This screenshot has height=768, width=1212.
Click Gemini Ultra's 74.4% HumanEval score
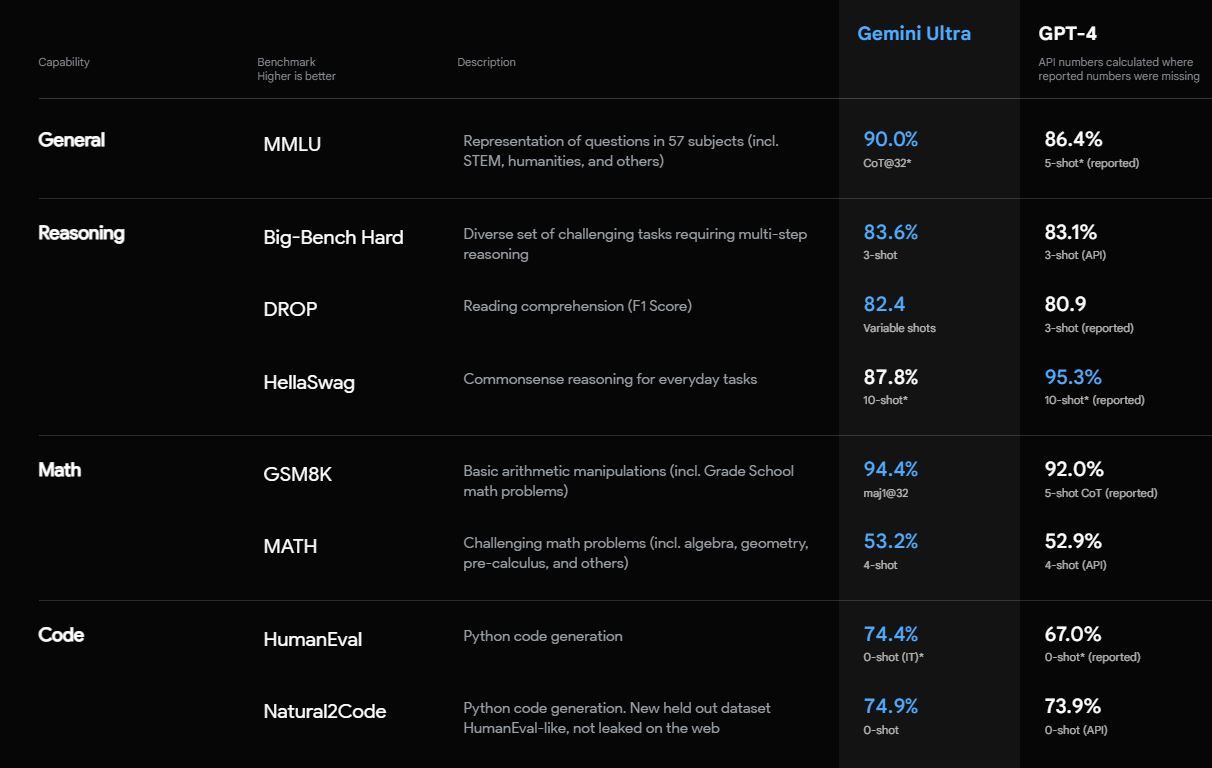tap(890, 634)
